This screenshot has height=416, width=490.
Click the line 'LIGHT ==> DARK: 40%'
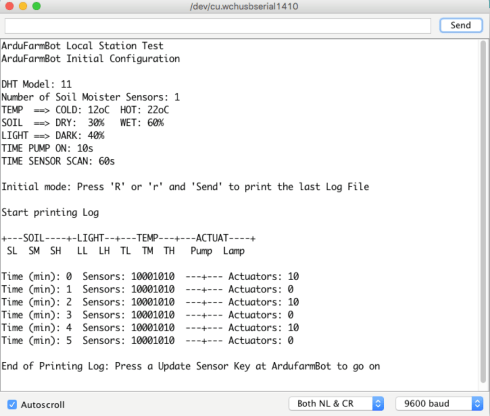coord(53,135)
